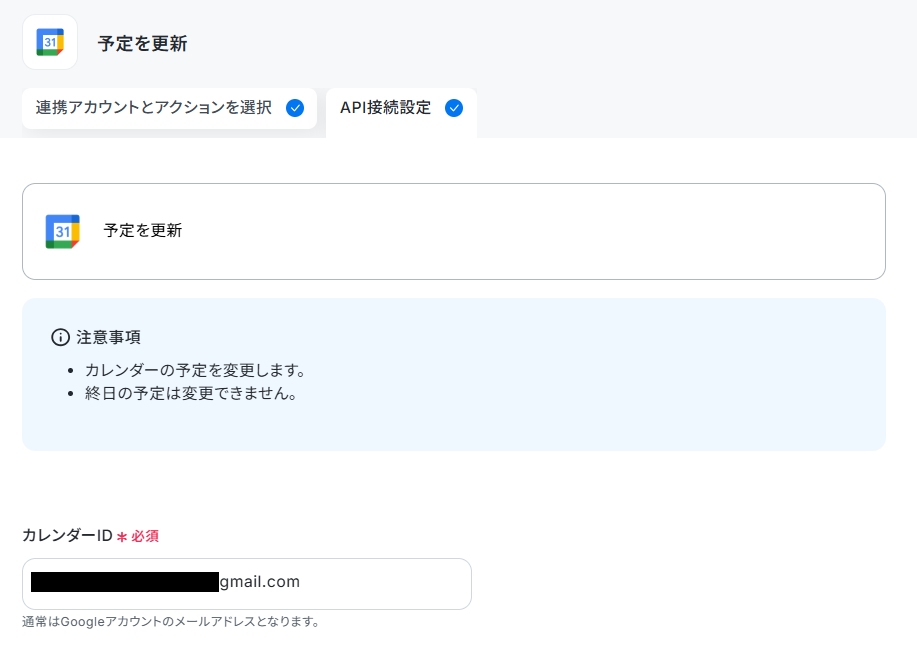Click the gmail.com text in the input
The image size is (917, 651).
coord(260,581)
